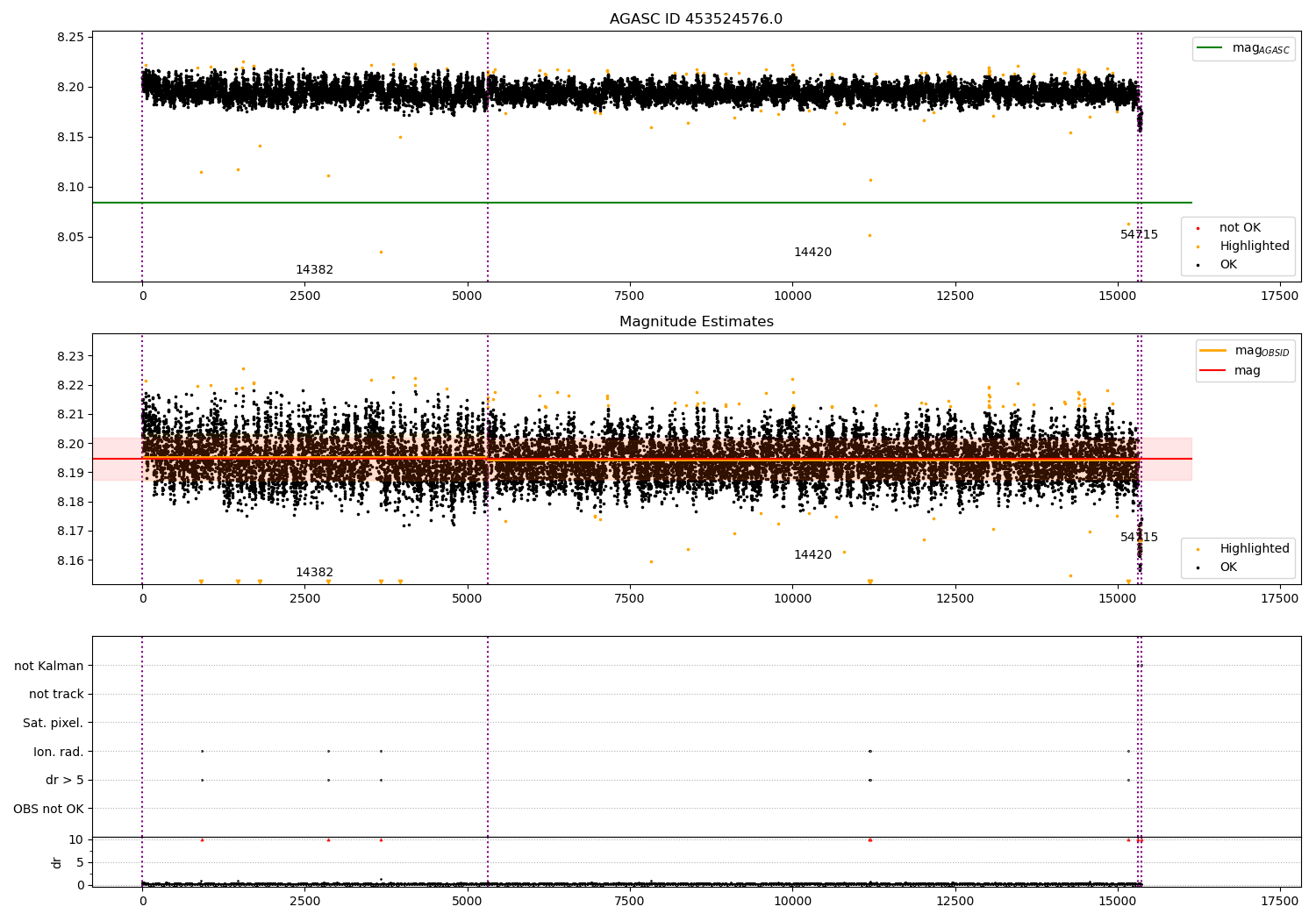Click 'OK' legend entry beneath 'not OK'

coord(1218,265)
